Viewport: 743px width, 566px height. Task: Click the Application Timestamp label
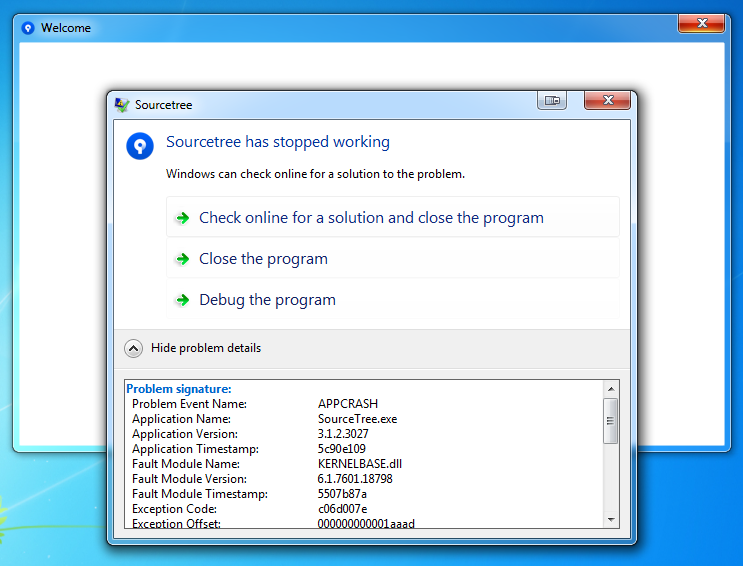pos(195,449)
